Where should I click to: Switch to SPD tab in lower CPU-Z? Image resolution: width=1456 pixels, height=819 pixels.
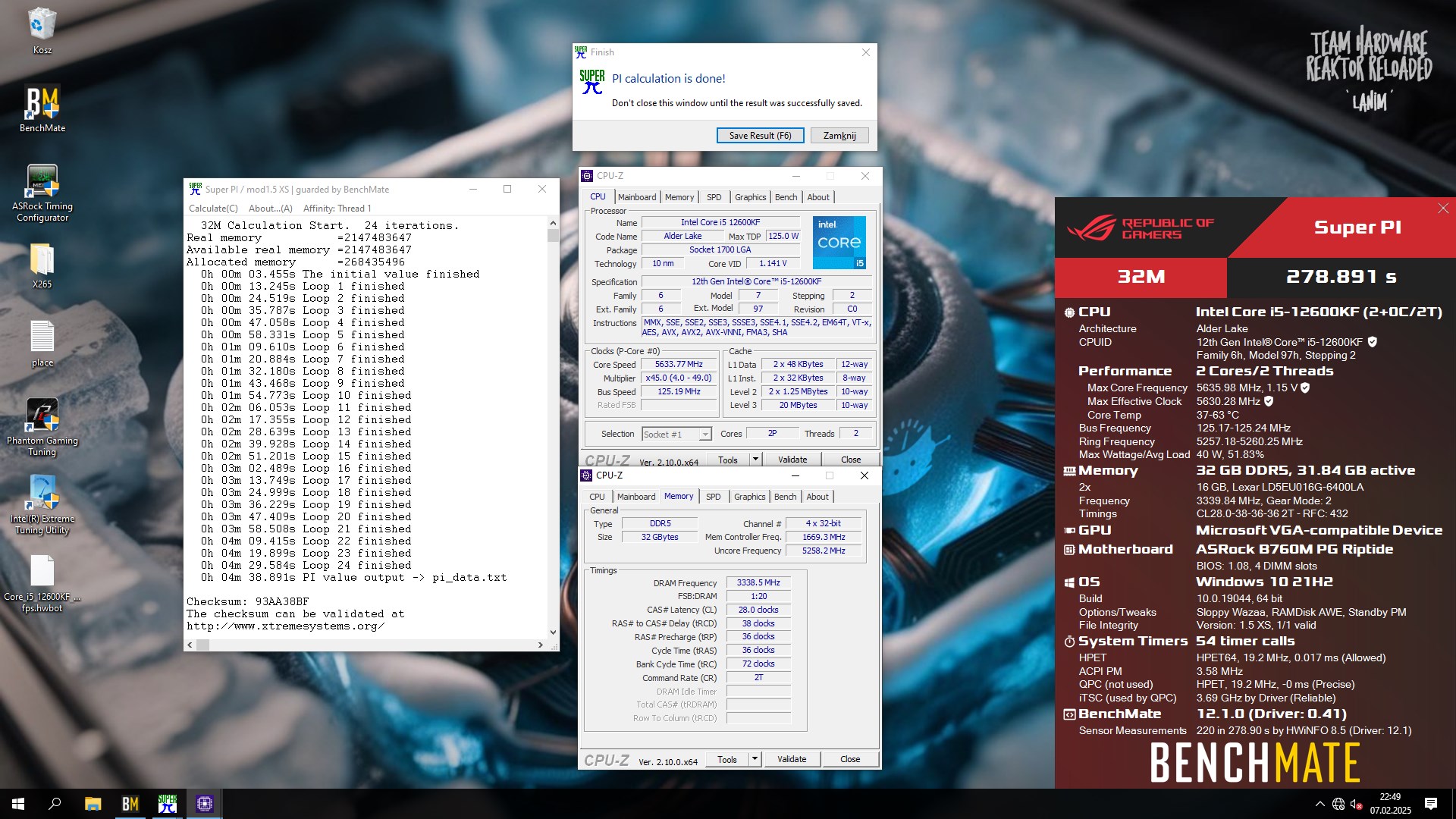714,497
